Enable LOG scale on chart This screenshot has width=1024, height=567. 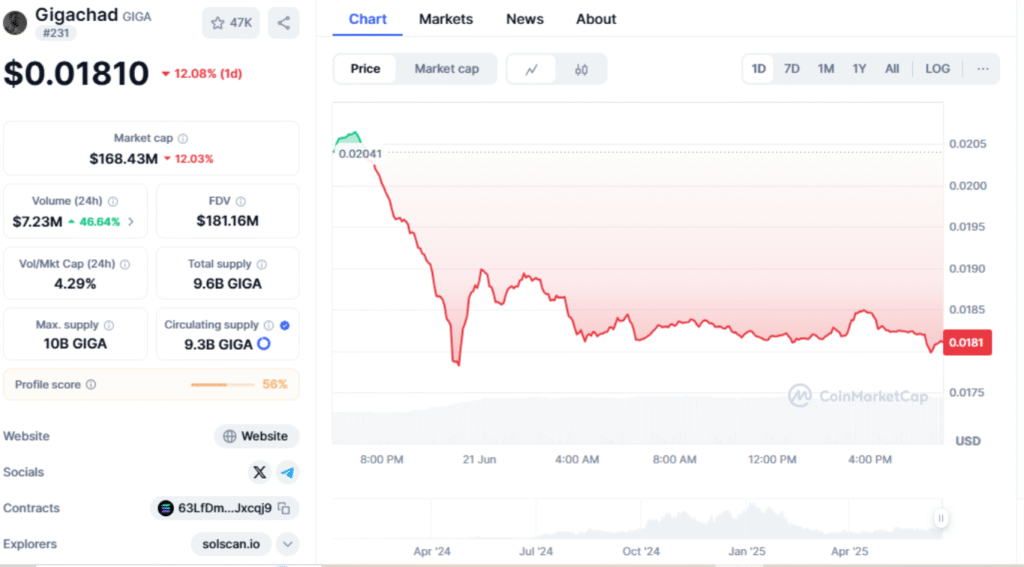[937, 69]
